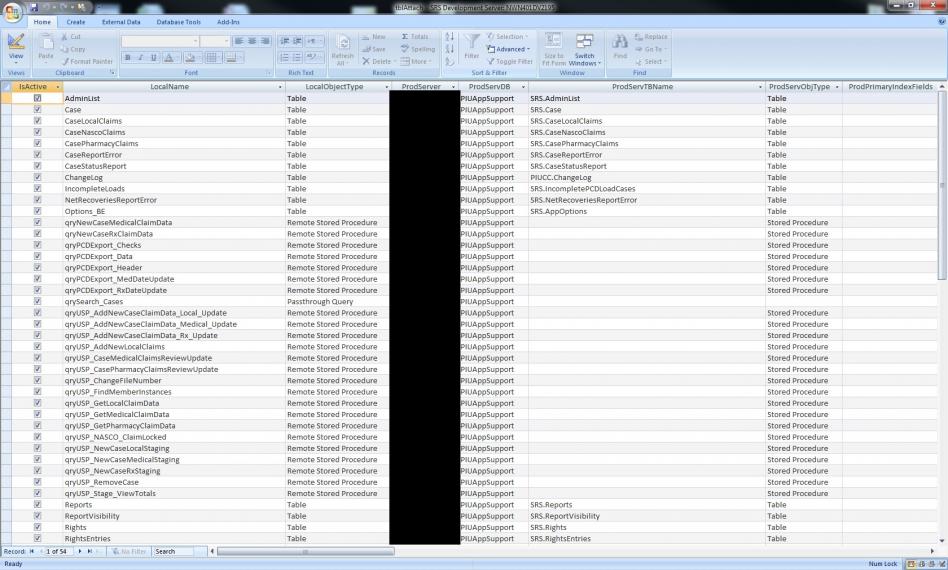Toggle IsActive checkbox for RightsEntries row
948x570 pixels.
37,538
